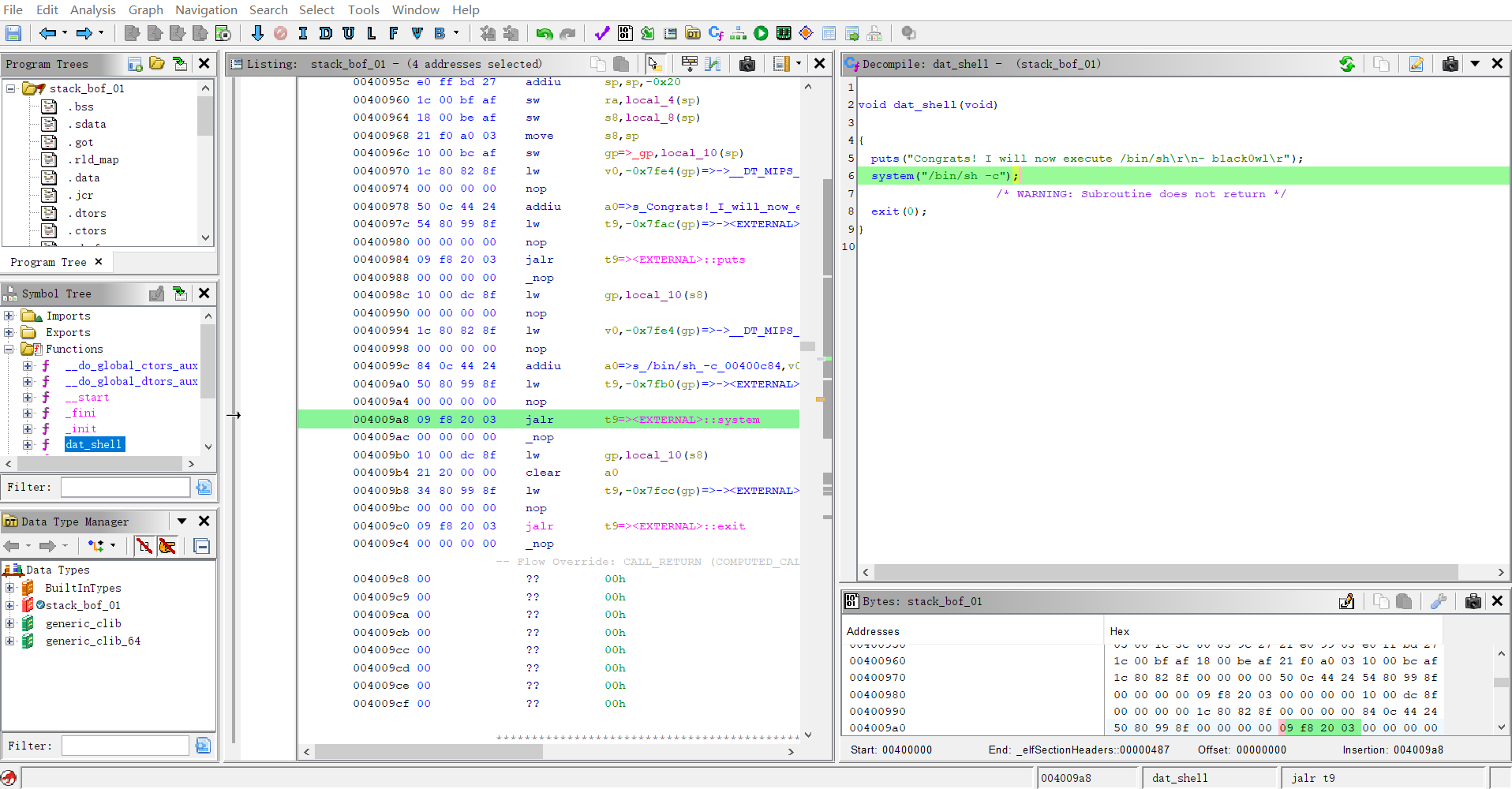Open the Analysis menu
Viewport: 1512px width, 789px height.
click(x=93, y=9)
